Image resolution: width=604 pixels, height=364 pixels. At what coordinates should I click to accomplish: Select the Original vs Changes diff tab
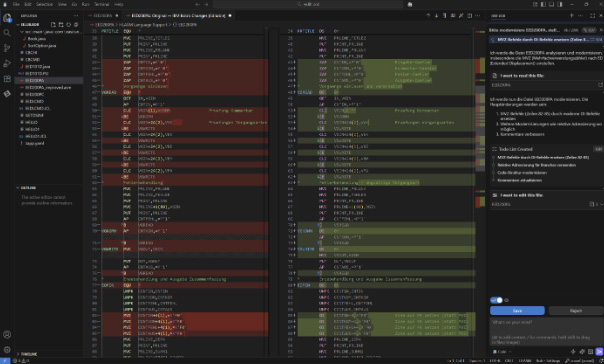(x=178, y=16)
